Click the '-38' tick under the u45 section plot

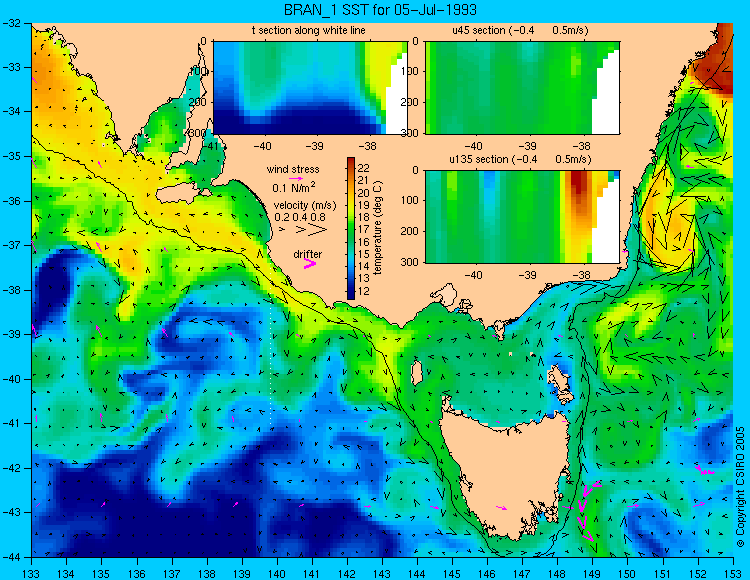(x=582, y=146)
